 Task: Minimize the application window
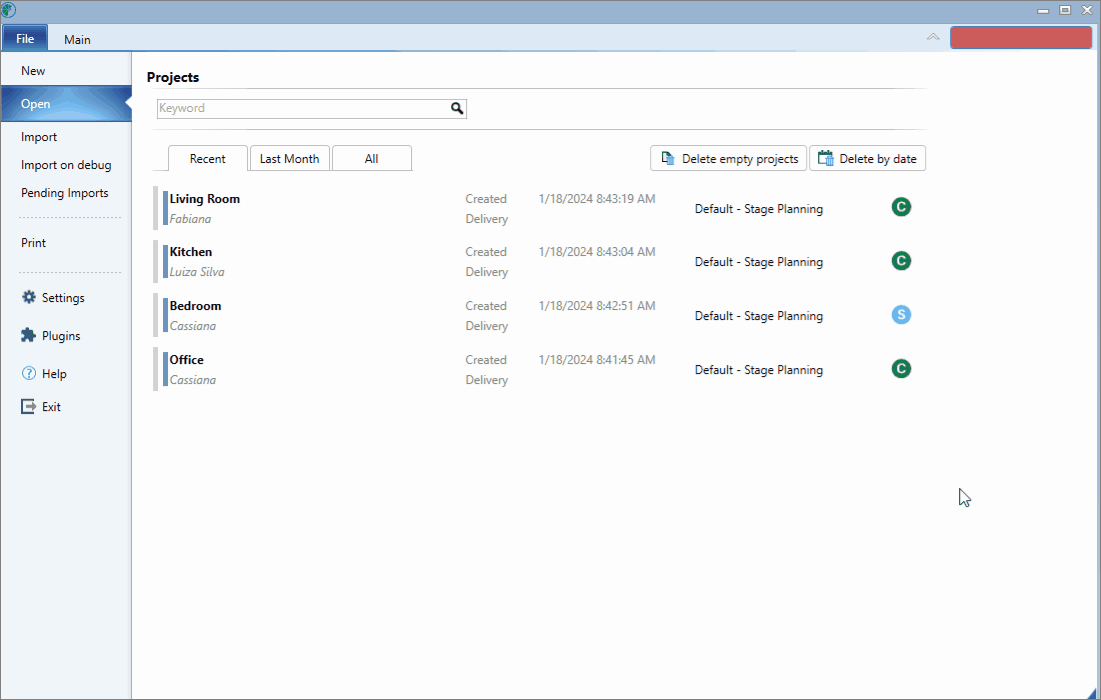pos(1043,11)
